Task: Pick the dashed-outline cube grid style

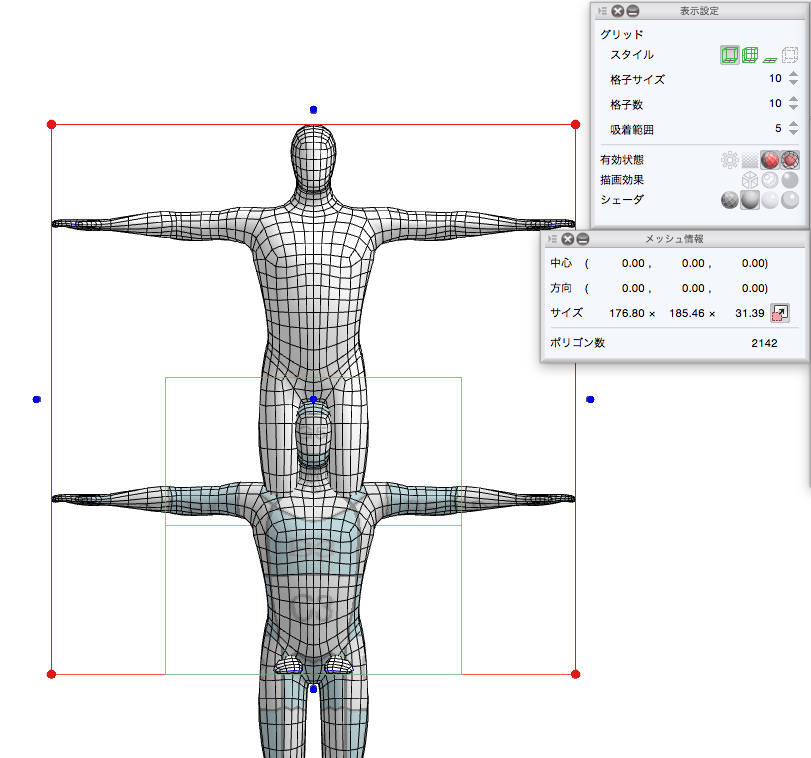Action: [790, 55]
